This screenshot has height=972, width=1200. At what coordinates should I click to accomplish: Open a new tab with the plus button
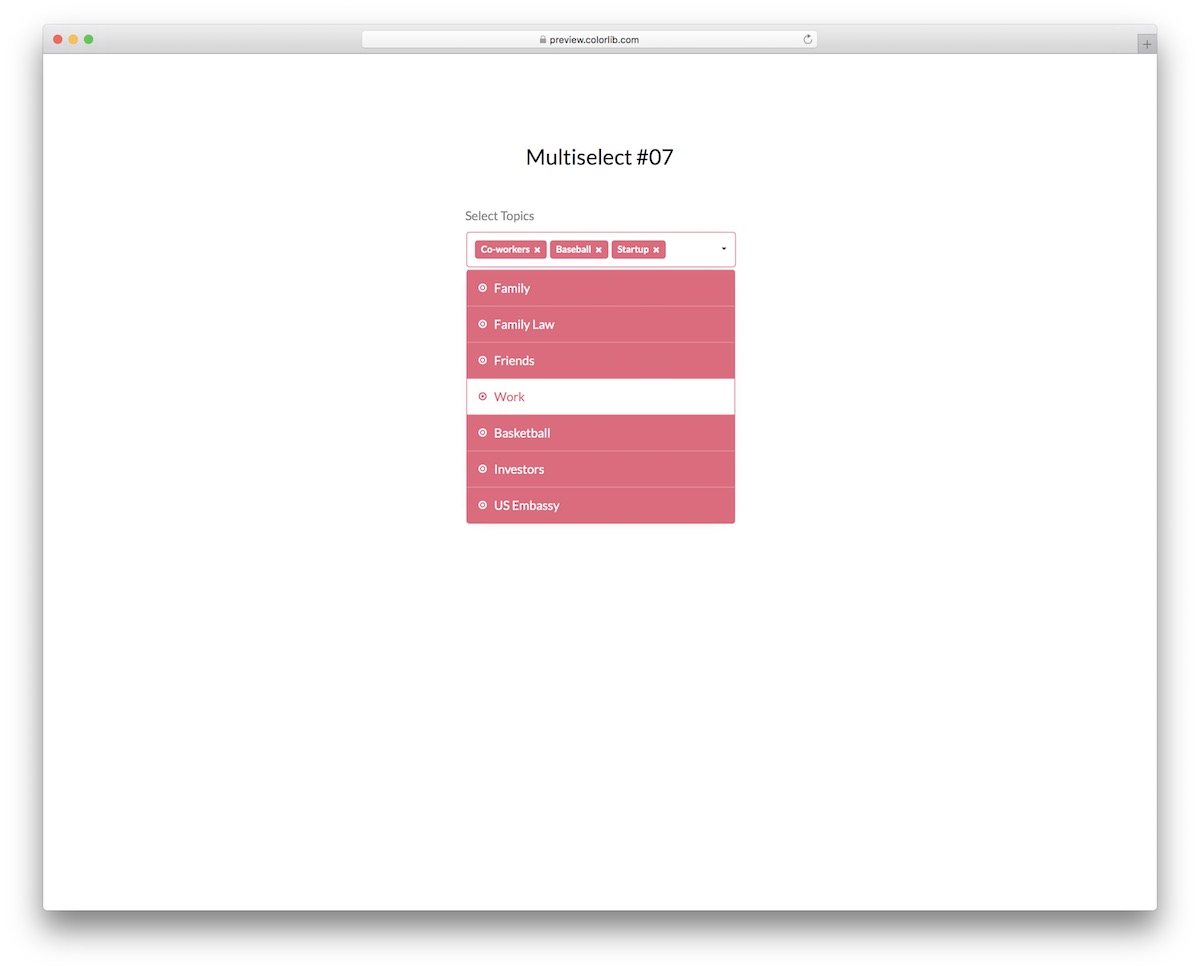[1147, 44]
